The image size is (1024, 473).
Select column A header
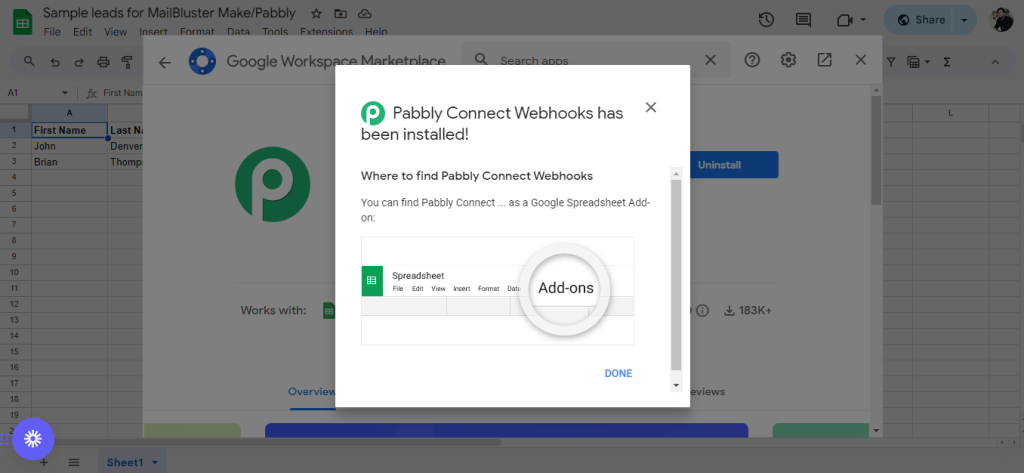pos(69,113)
